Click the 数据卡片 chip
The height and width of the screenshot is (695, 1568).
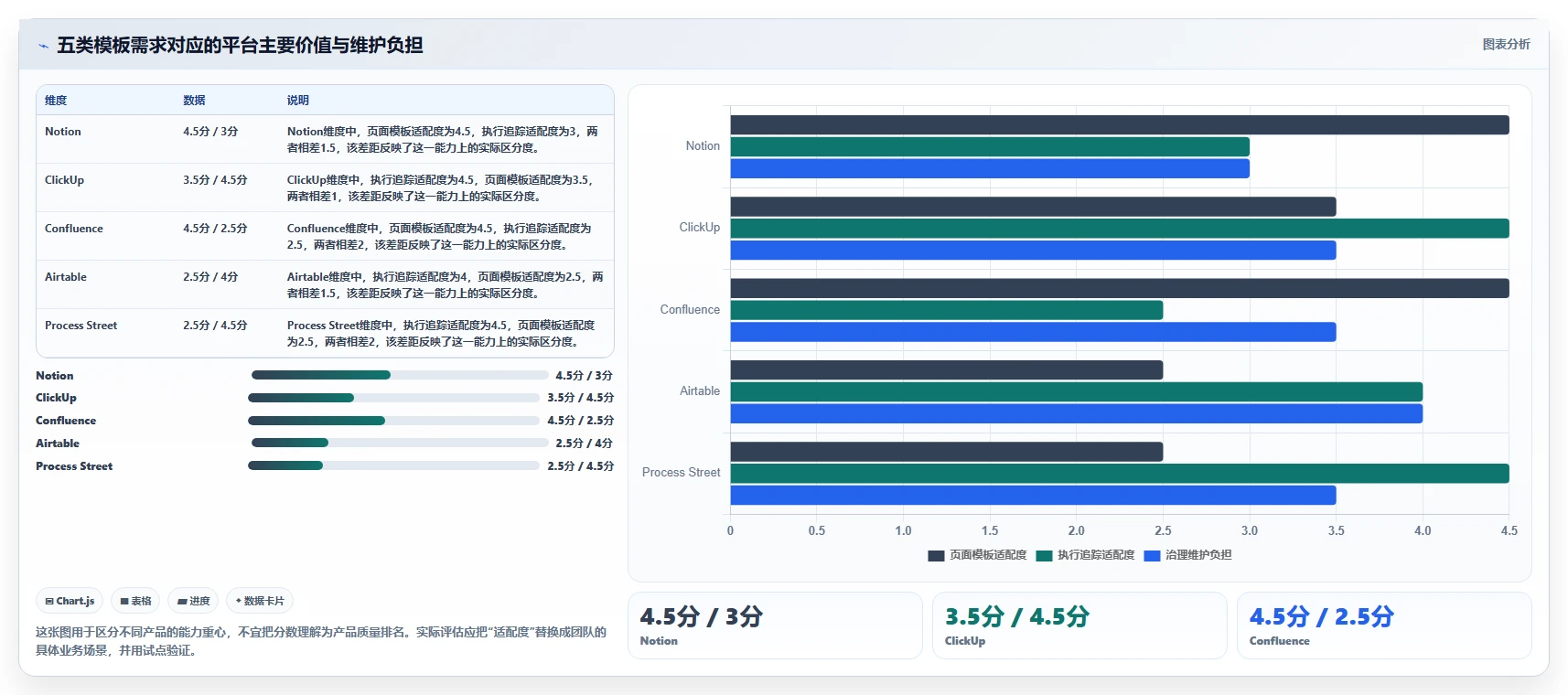pos(260,601)
